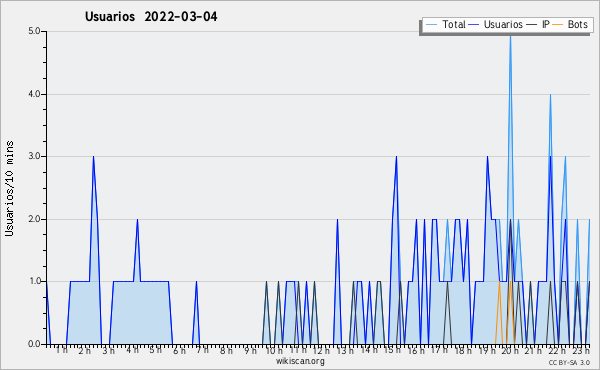Click the Total peak of 4 near 22 h

pos(550,95)
